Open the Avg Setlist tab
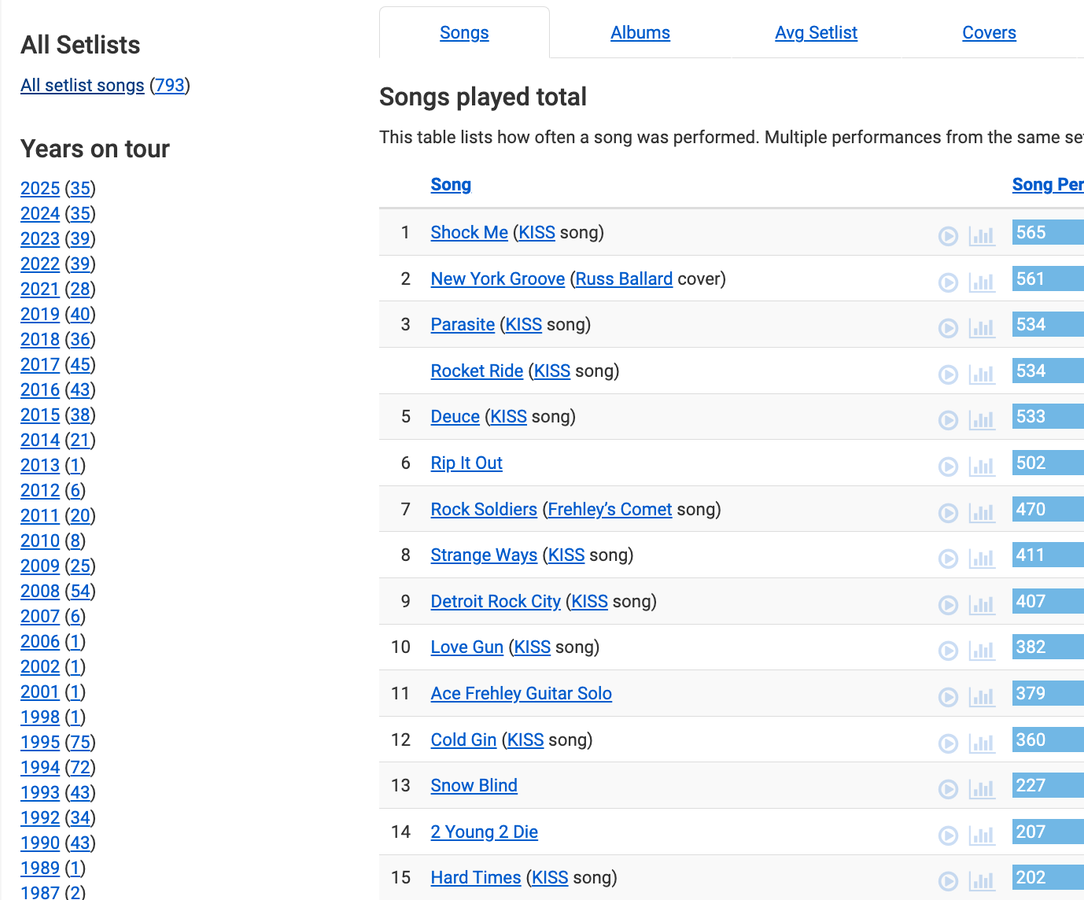The width and height of the screenshot is (1084, 900). click(x=816, y=33)
